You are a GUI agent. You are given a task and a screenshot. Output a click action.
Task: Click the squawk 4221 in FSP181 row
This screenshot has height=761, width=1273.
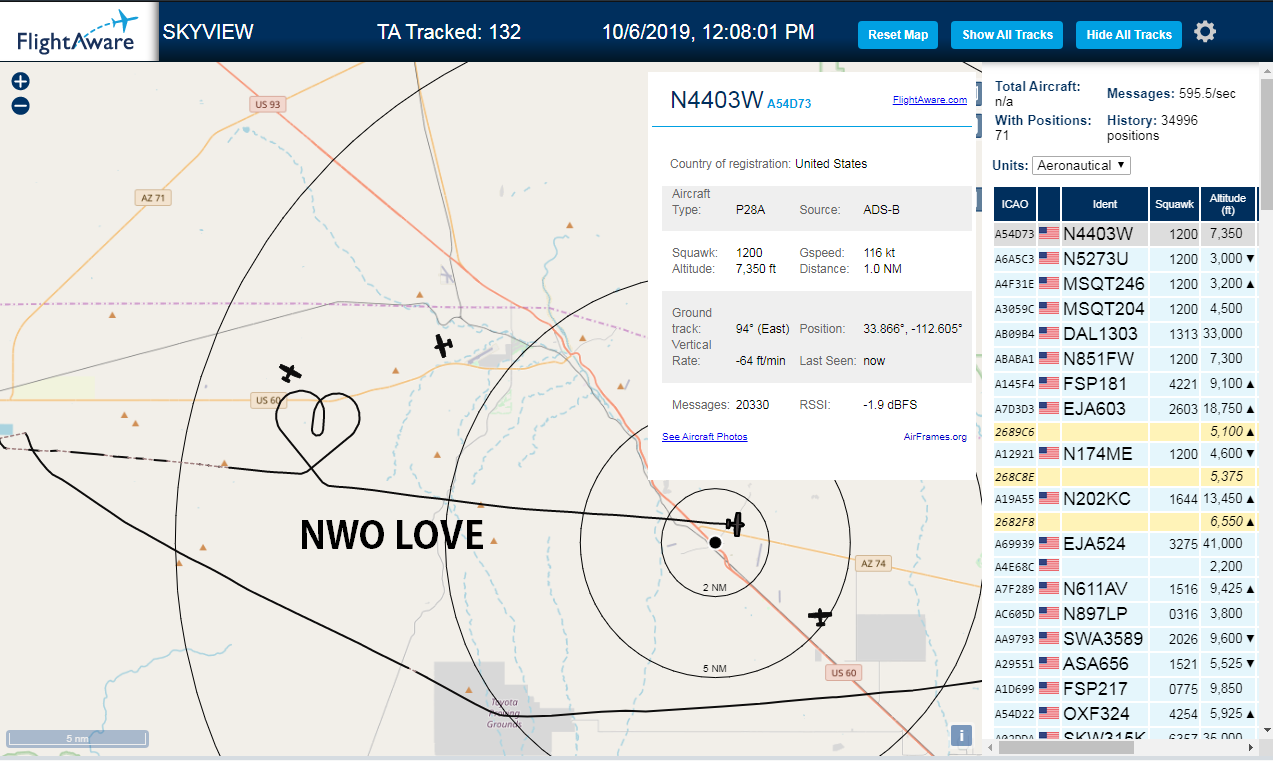click(1183, 384)
